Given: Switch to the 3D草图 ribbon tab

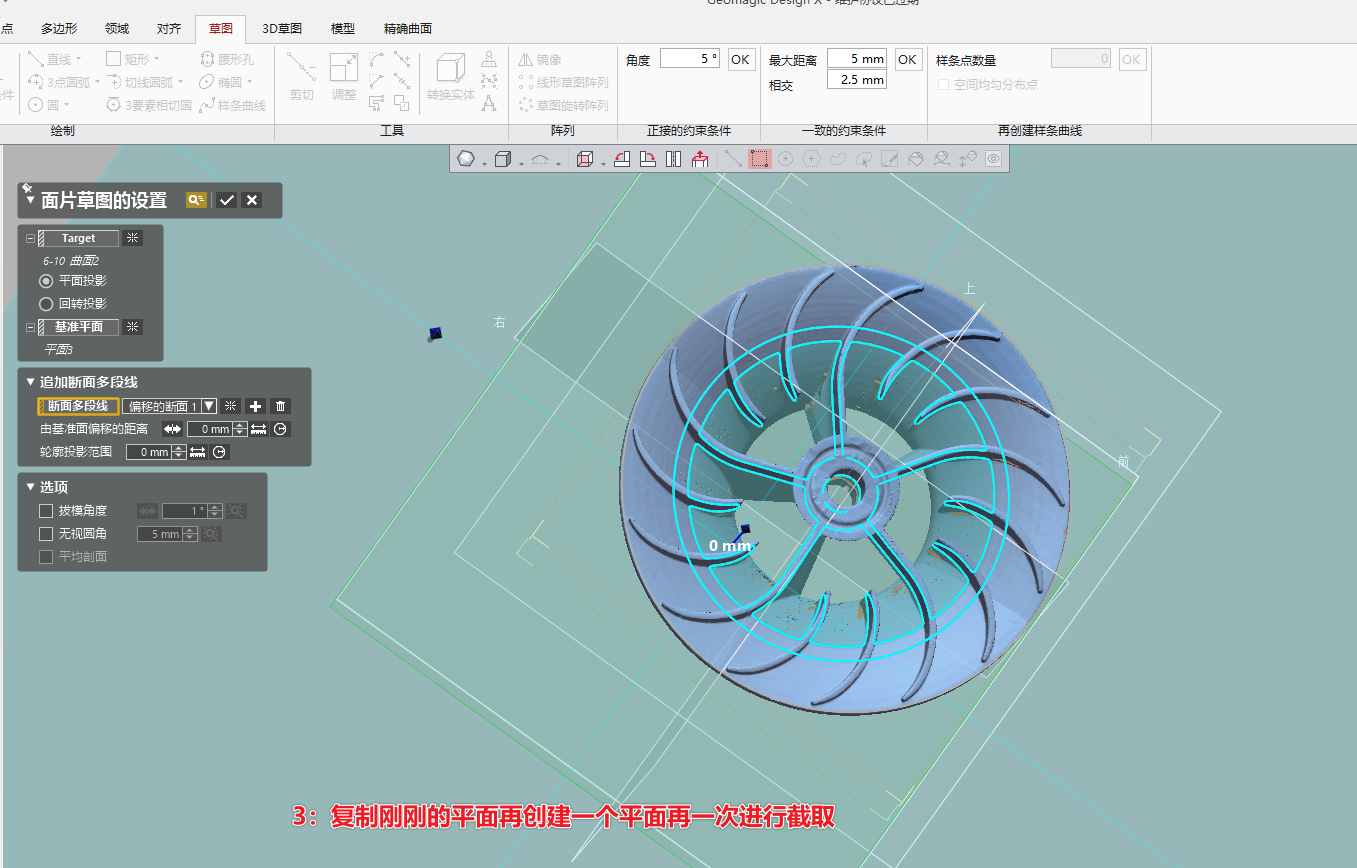Looking at the screenshot, I should pos(281,28).
